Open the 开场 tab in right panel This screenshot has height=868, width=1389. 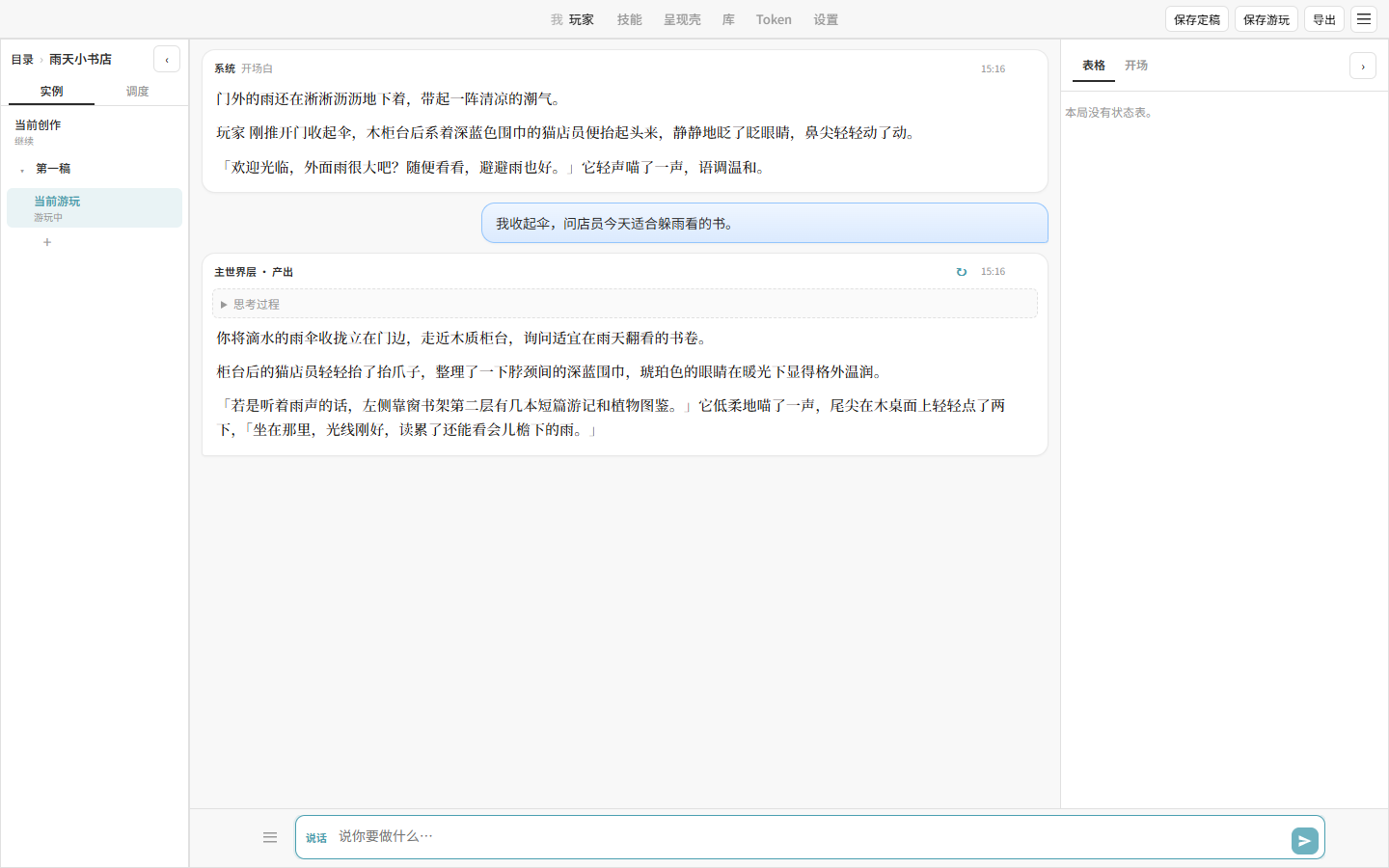[1136, 66]
